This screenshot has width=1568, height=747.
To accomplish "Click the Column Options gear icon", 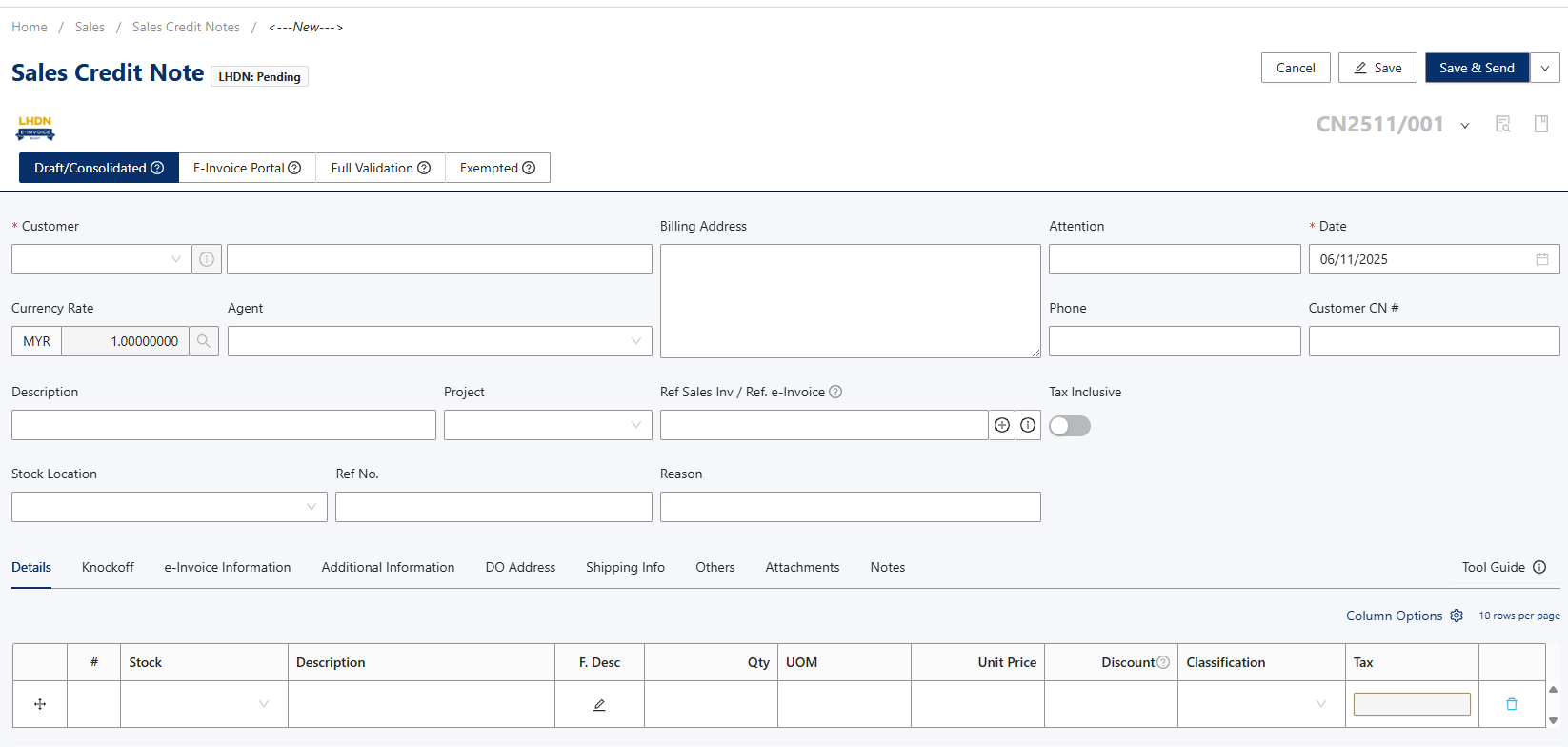I will coord(1457,616).
